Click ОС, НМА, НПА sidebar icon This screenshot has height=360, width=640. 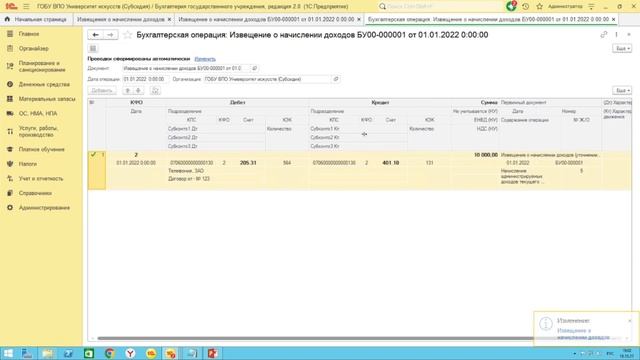pos(10,113)
